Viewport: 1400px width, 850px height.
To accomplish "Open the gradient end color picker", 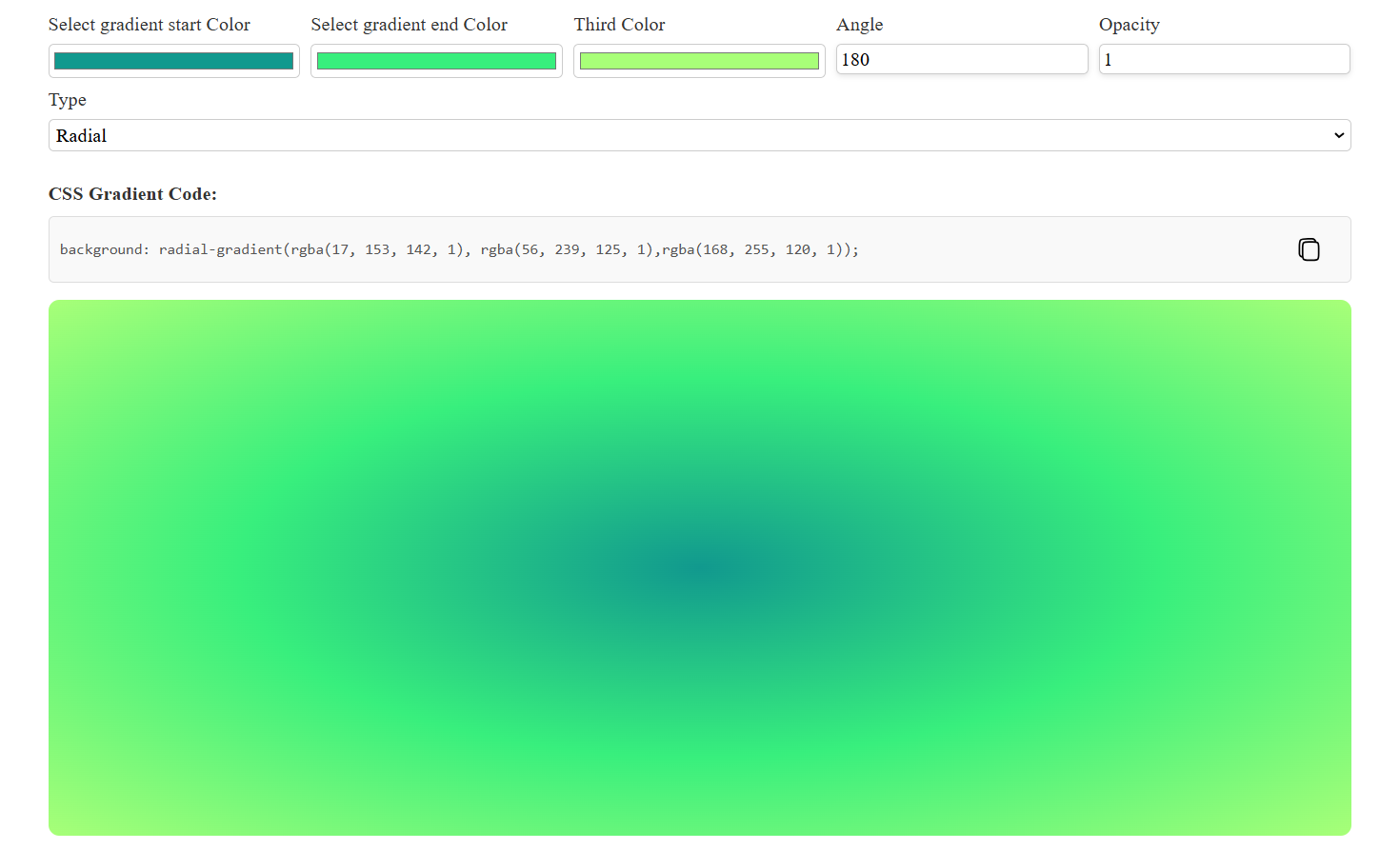I will tap(436, 61).
